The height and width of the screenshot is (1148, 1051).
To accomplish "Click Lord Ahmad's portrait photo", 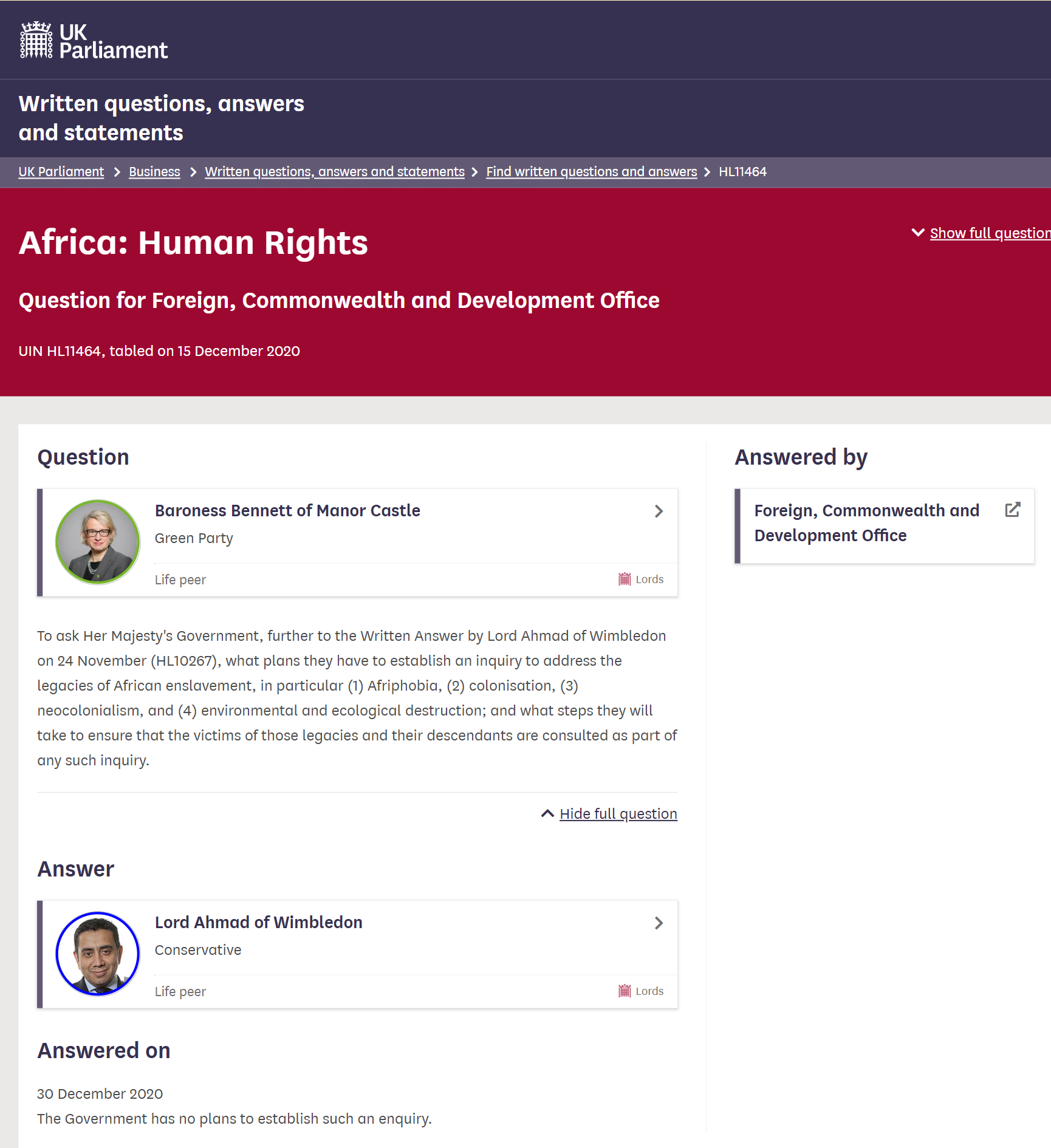I will (98, 954).
